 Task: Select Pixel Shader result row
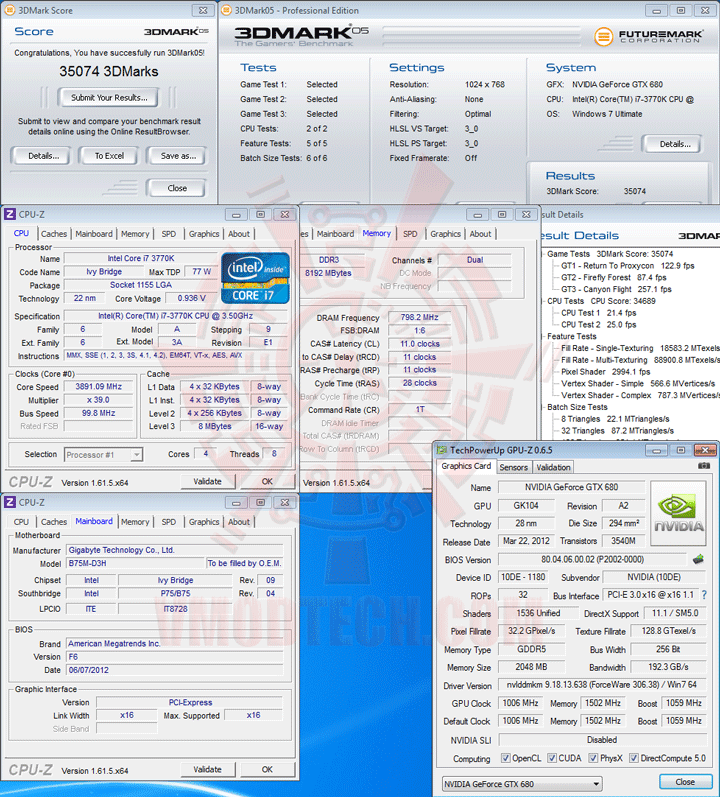click(x=606, y=372)
